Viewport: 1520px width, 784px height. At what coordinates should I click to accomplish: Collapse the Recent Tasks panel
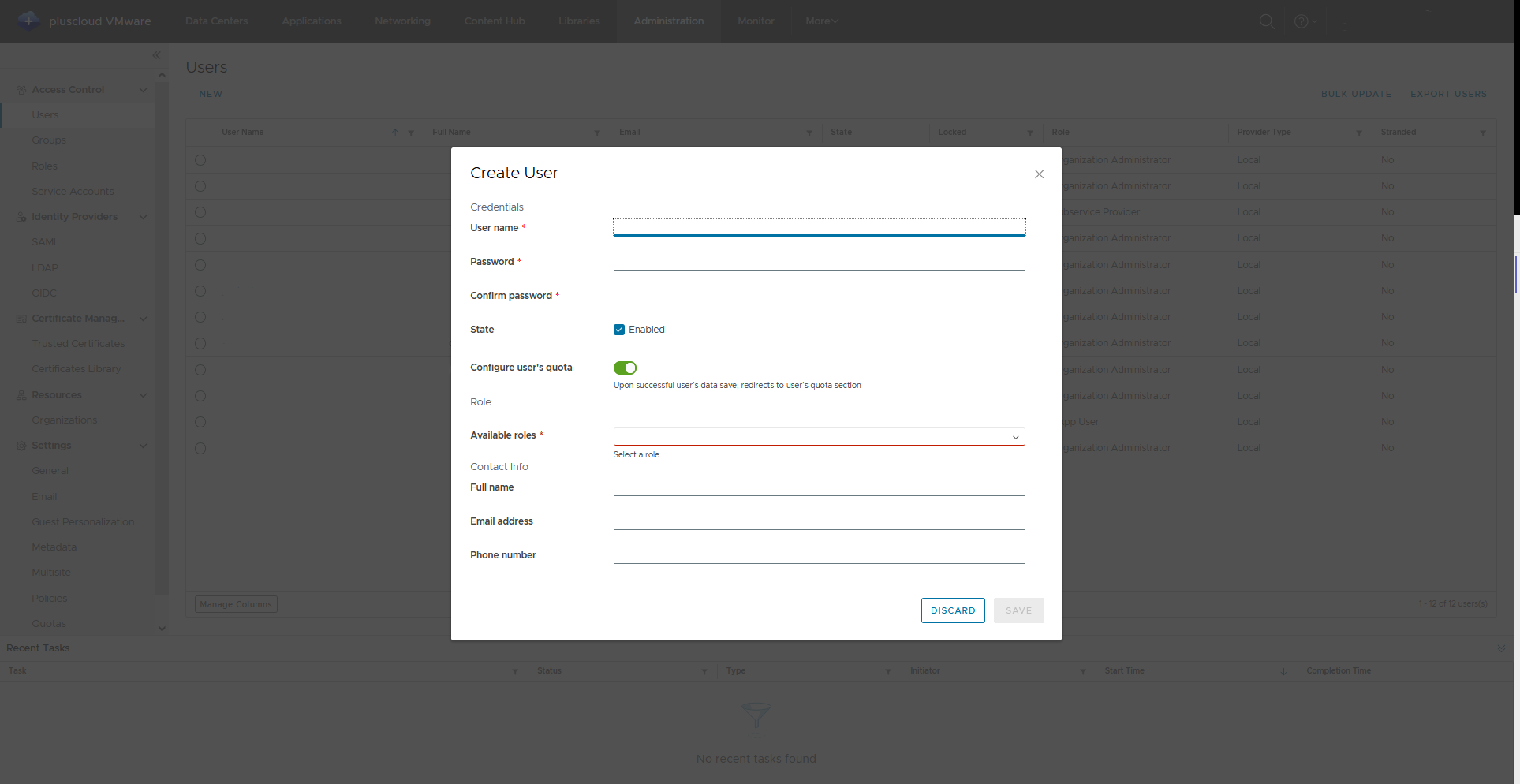click(1501, 648)
